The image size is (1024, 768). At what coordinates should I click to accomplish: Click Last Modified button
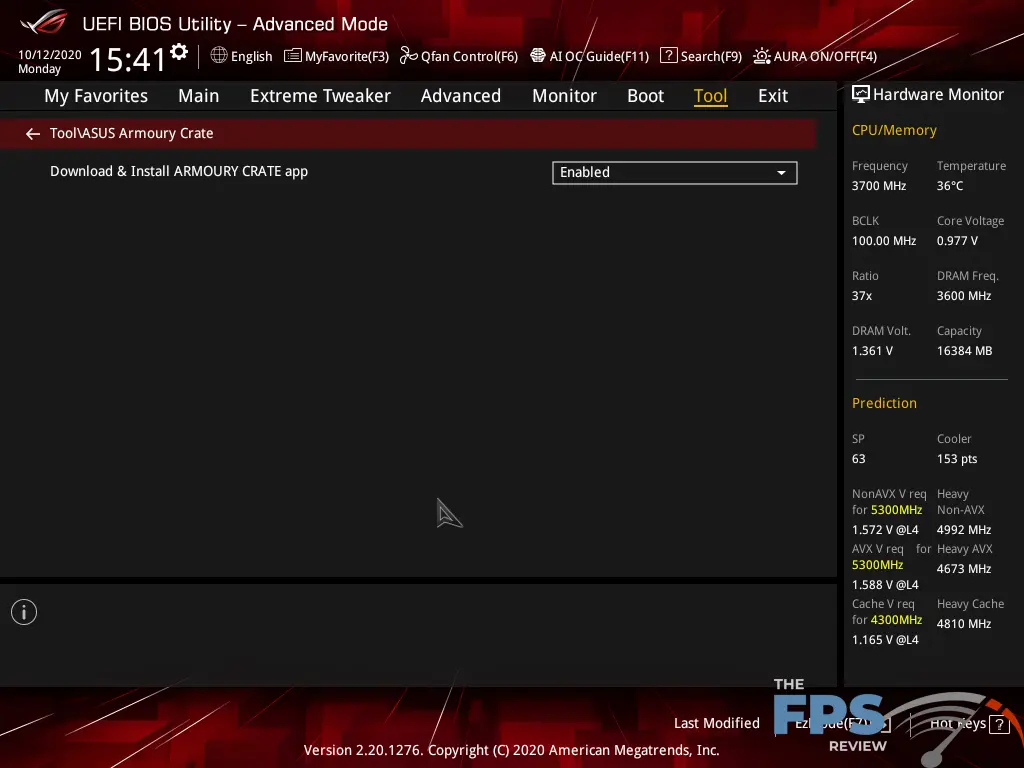click(x=716, y=723)
